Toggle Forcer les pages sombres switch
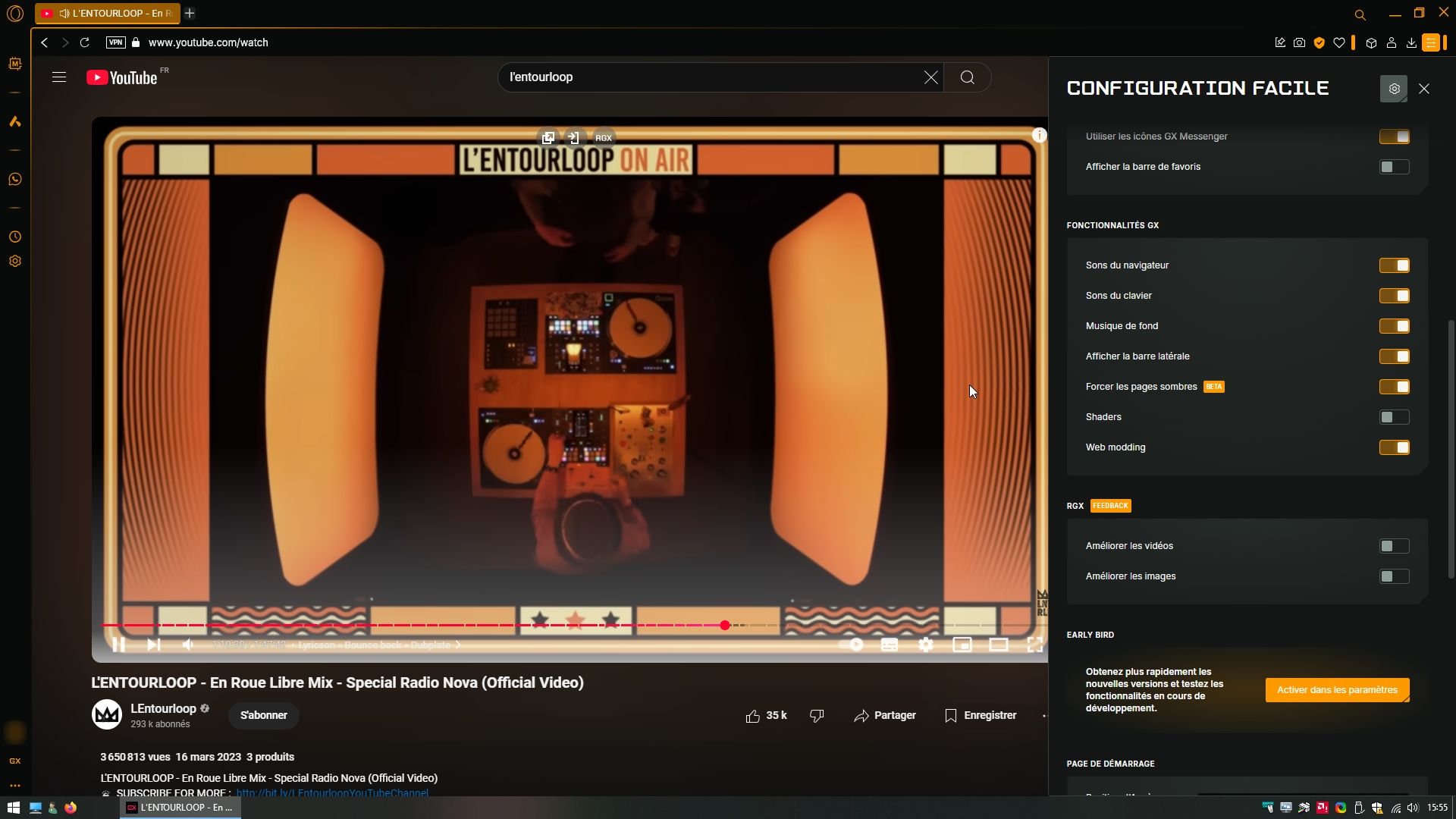Image resolution: width=1456 pixels, height=819 pixels. coord(1394,387)
